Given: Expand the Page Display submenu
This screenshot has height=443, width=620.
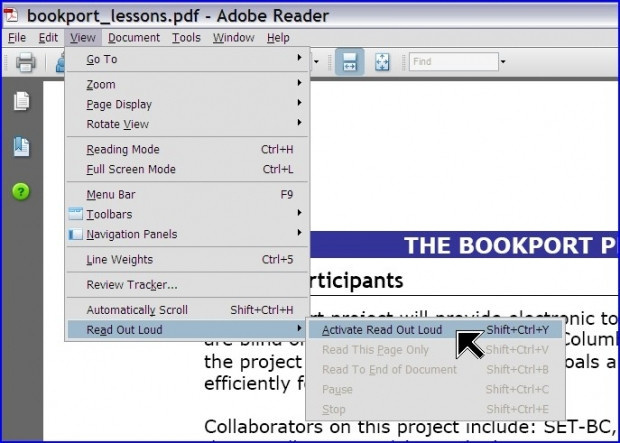Looking at the screenshot, I should [x=187, y=104].
